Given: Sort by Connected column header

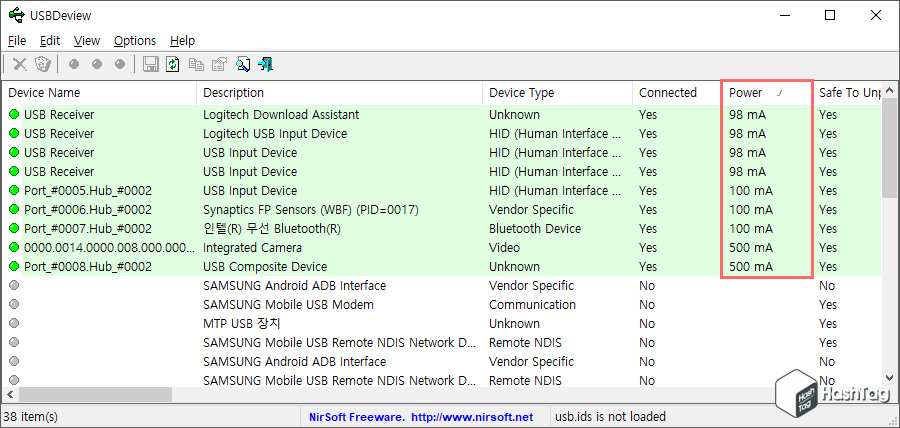Looking at the screenshot, I should (x=677, y=92).
